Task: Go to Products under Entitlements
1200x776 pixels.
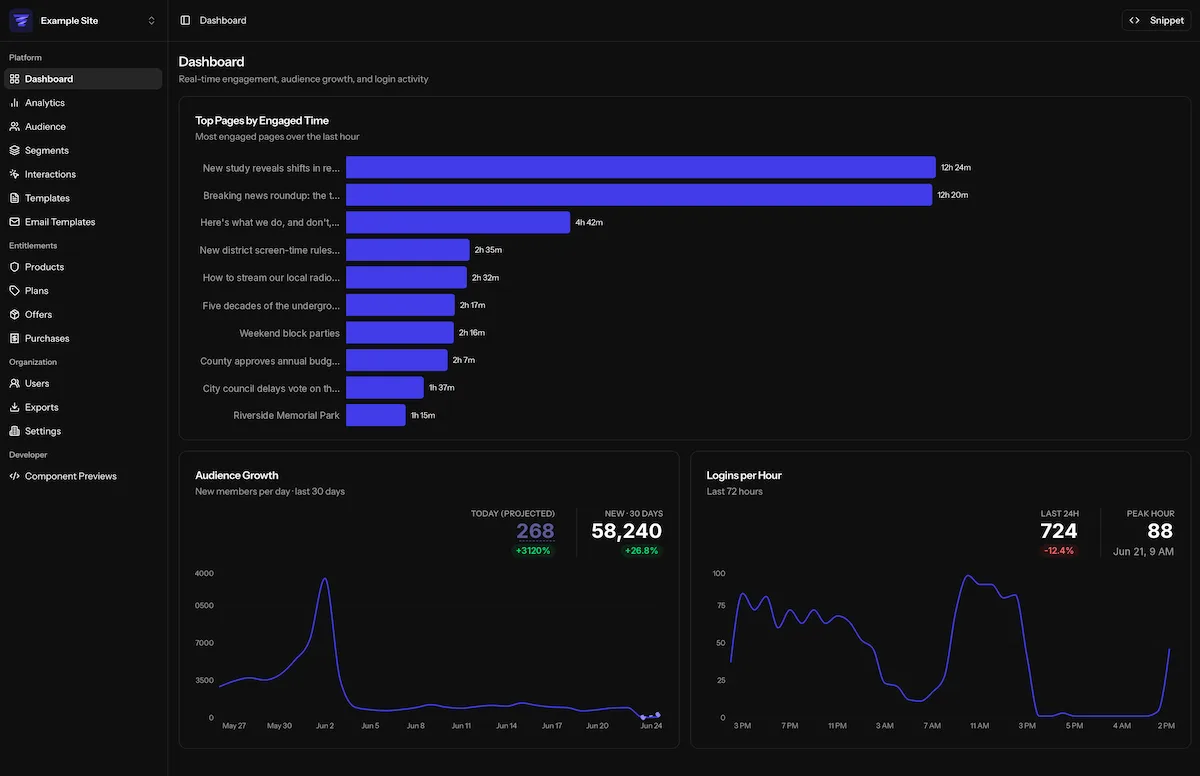Action: 83,267
